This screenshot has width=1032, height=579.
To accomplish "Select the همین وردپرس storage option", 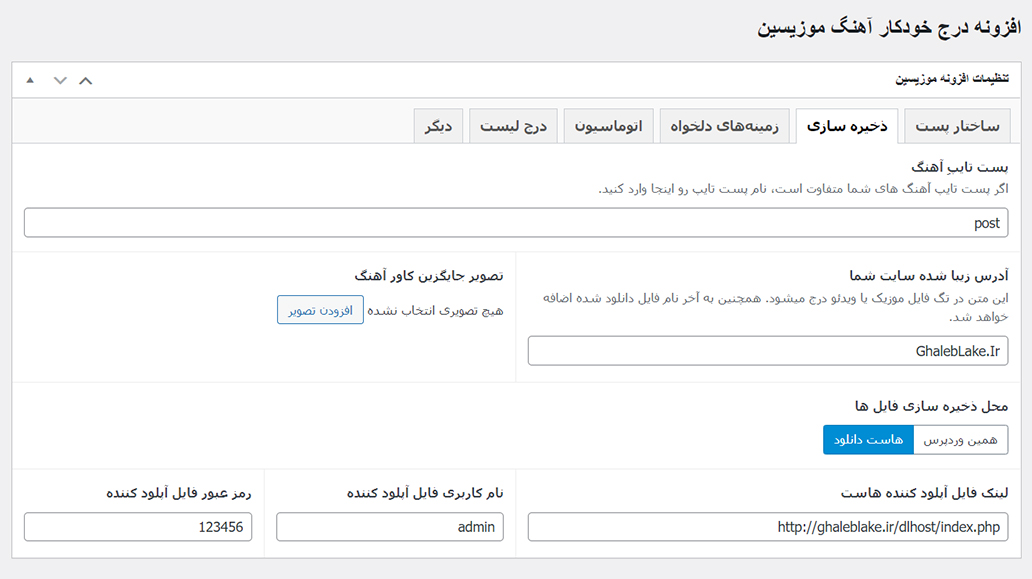I will point(960,440).
